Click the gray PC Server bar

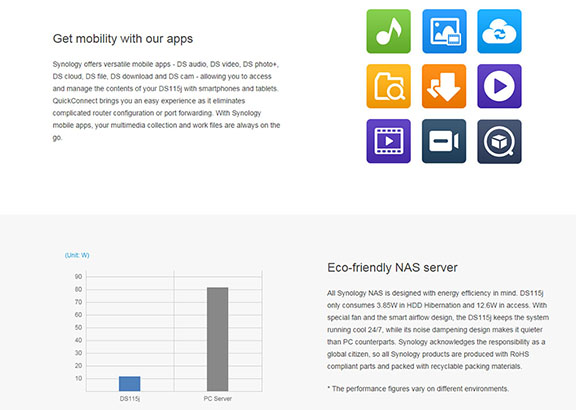(217, 339)
